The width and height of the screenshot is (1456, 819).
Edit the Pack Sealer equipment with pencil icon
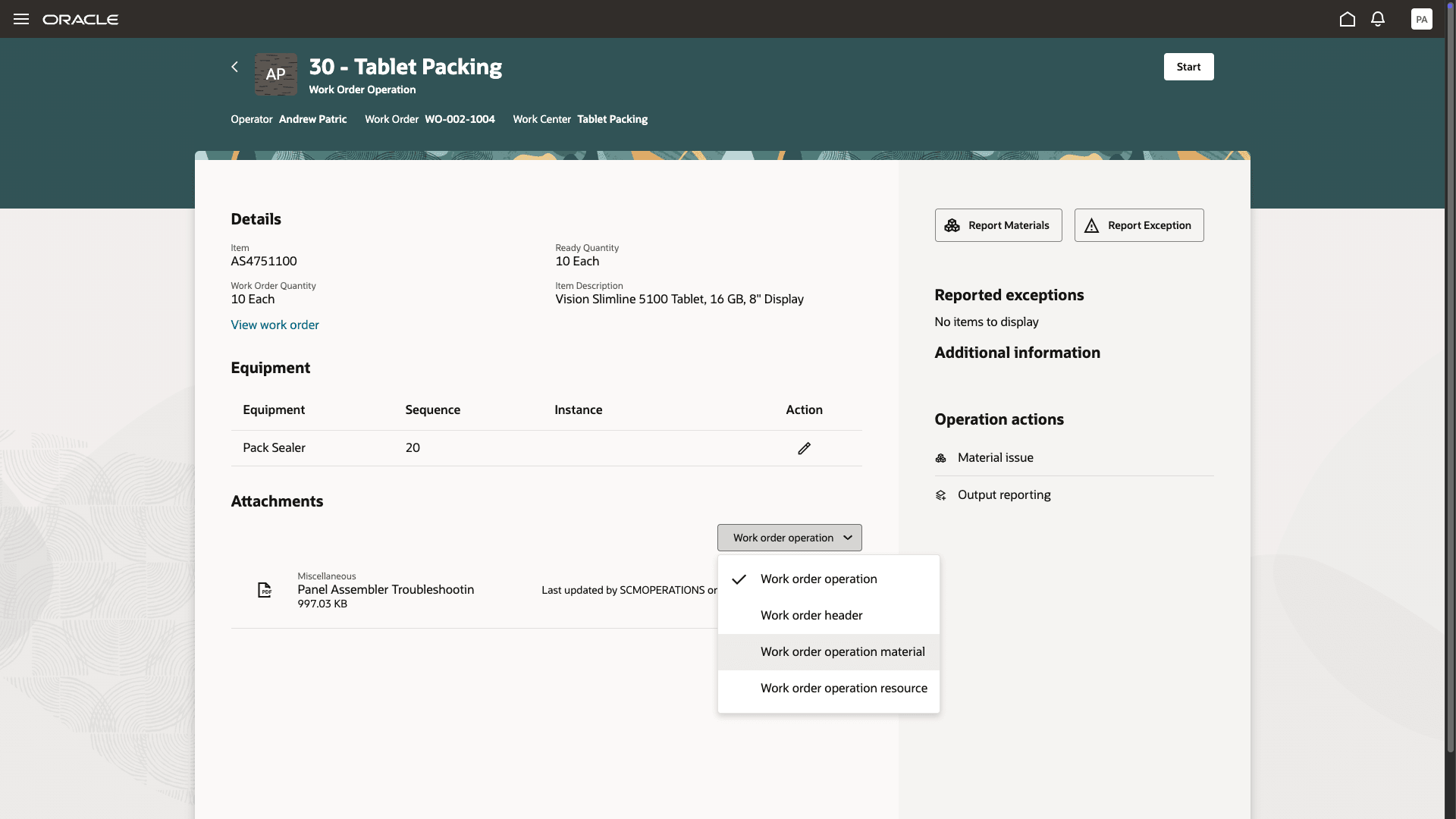(x=804, y=447)
